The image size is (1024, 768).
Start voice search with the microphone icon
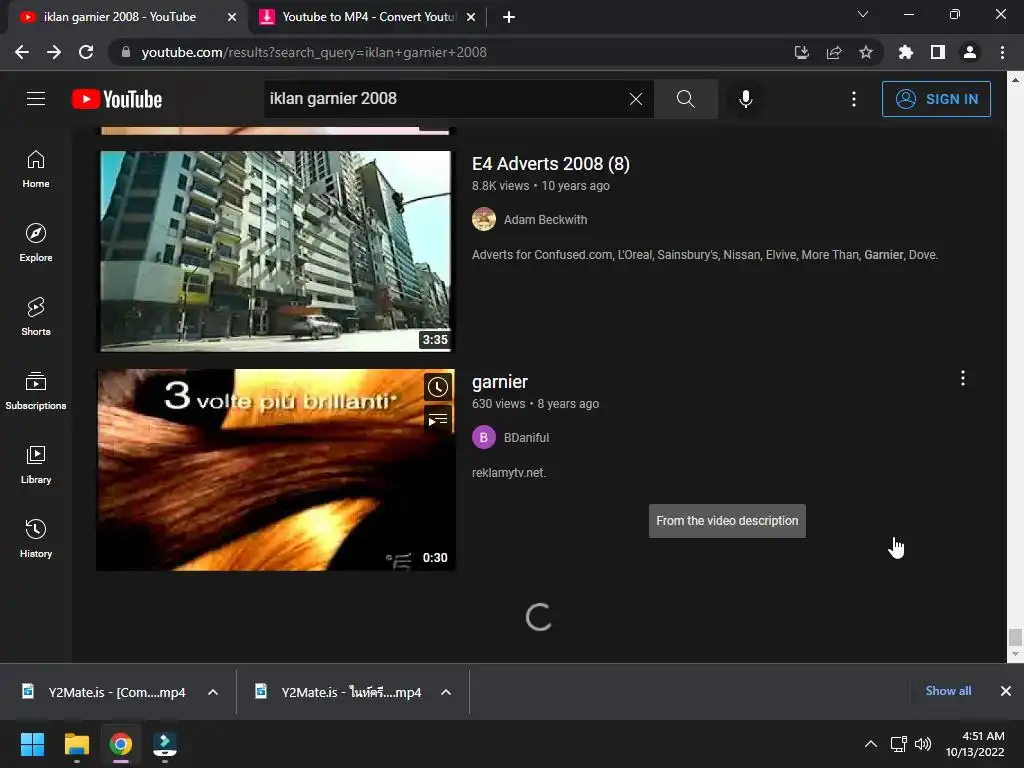[x=746, y=99]
